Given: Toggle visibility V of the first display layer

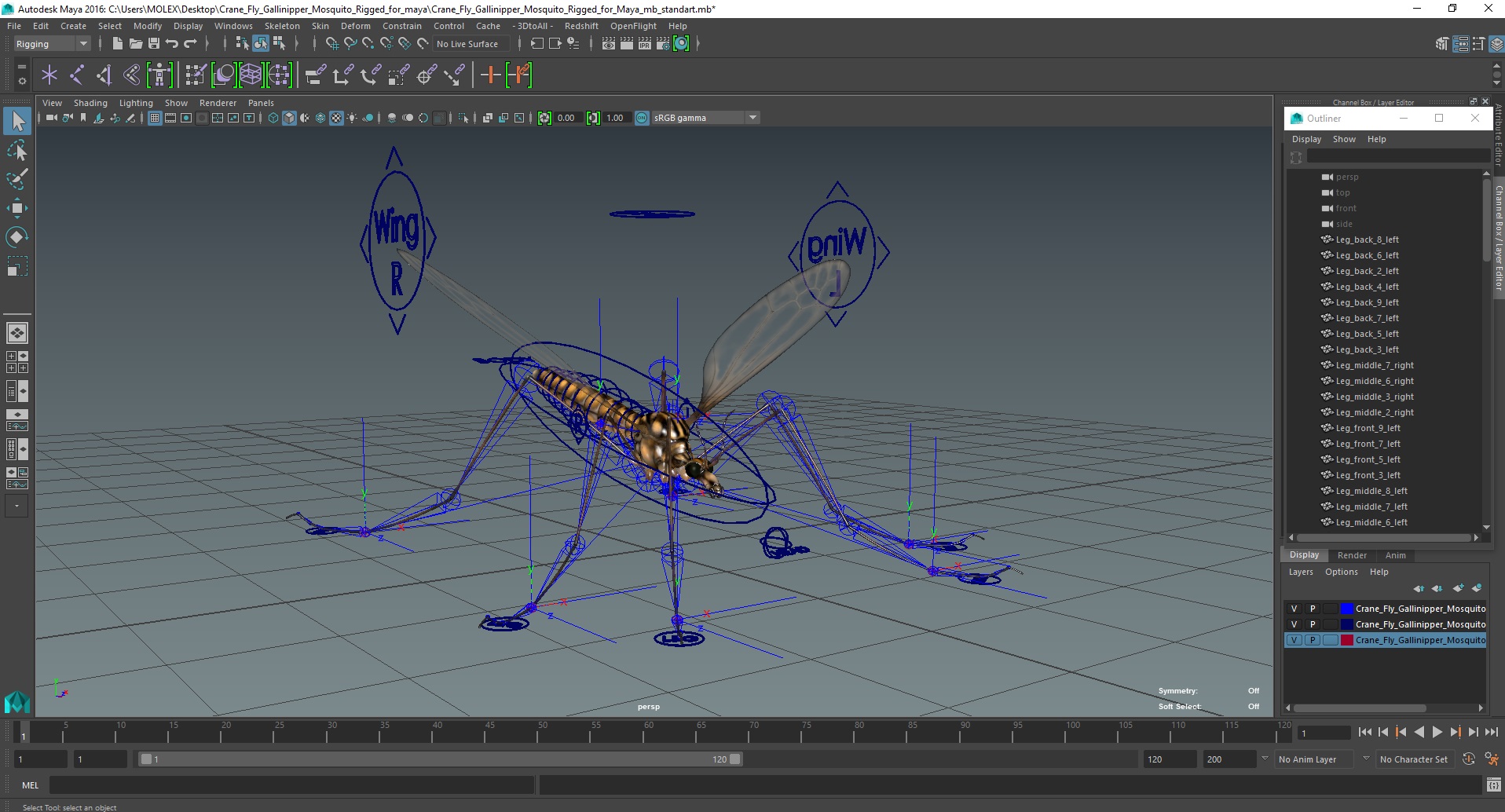Looking at the screenshot, I should (1294, 609).
